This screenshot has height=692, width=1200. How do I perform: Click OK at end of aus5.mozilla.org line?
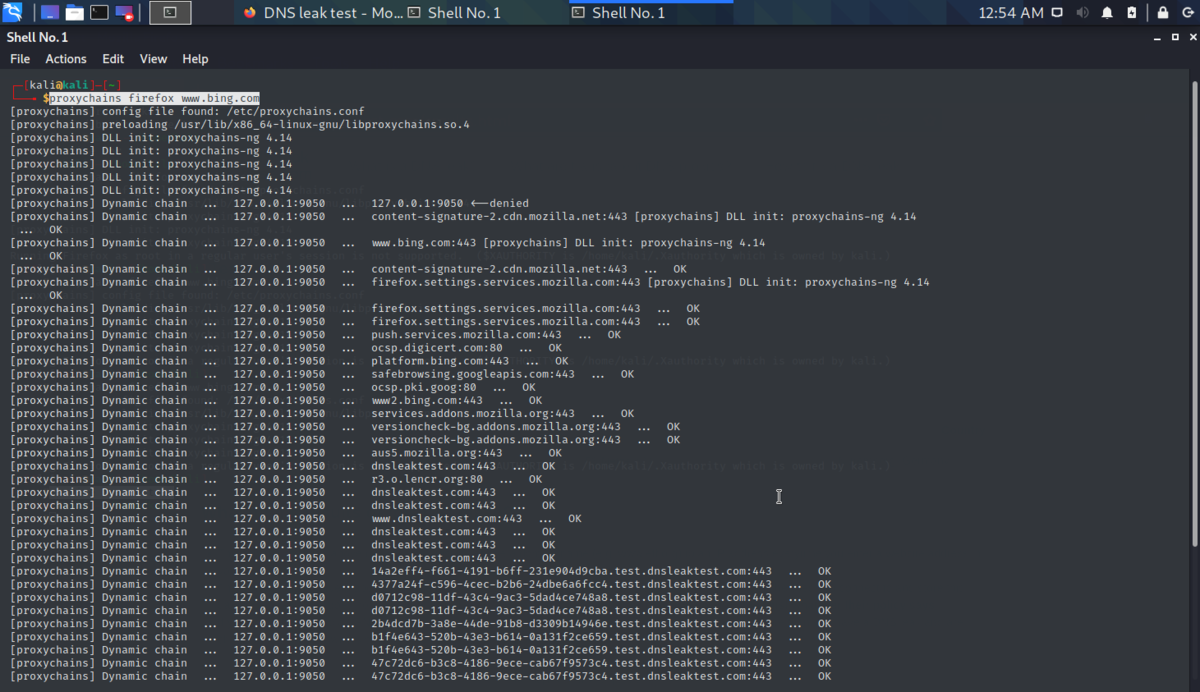click(555, 453)
